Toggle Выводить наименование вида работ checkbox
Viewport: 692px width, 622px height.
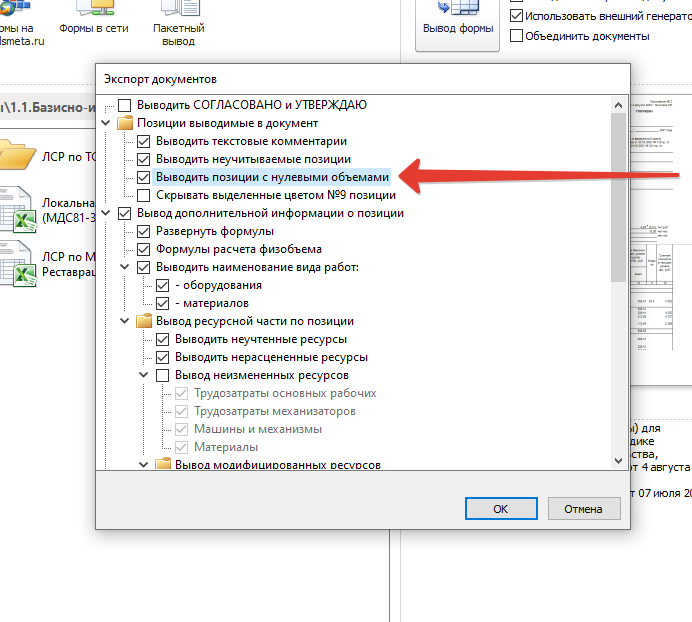[x=143, y=267]
